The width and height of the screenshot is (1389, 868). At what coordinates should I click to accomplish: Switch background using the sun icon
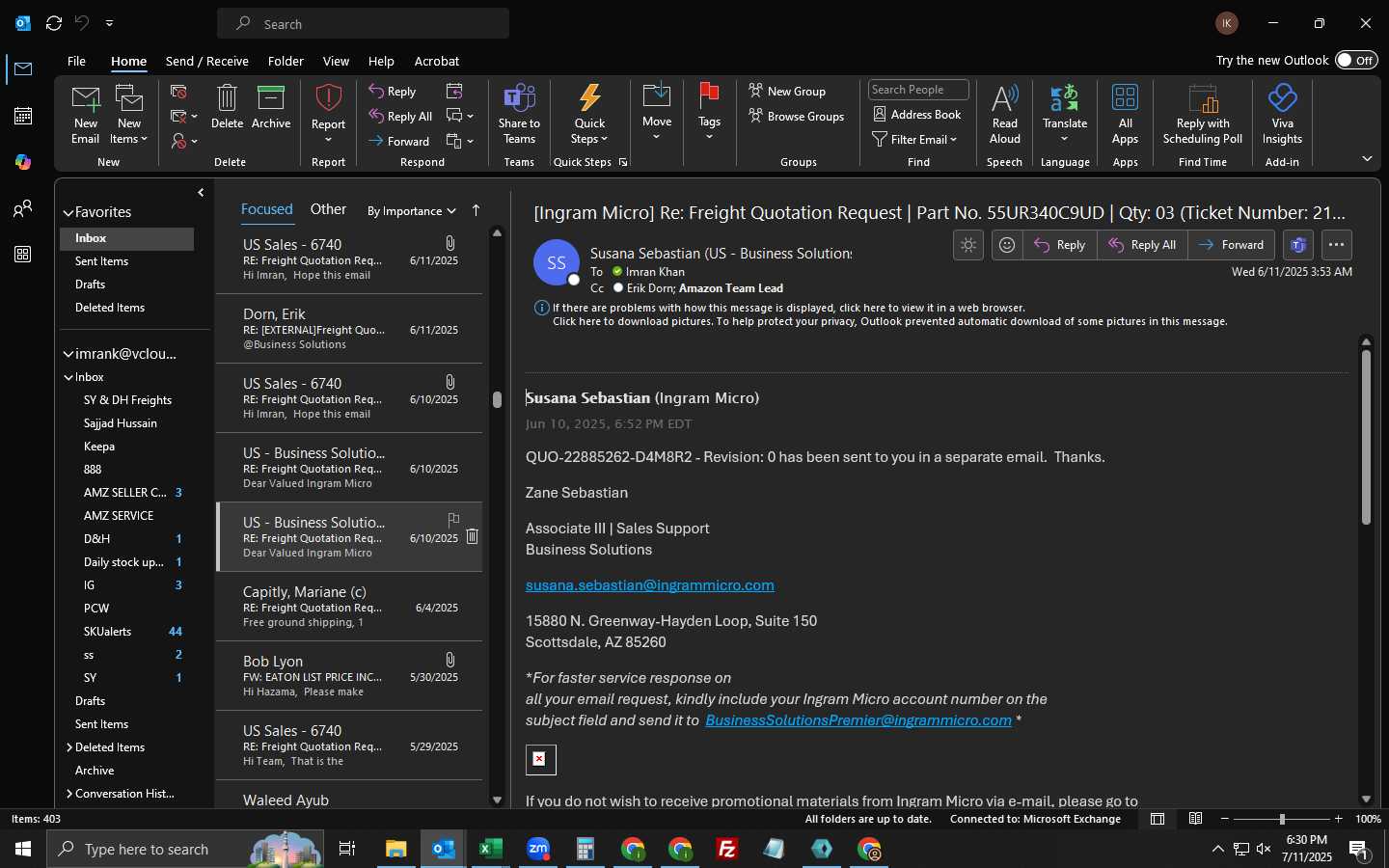coord(968,245)
